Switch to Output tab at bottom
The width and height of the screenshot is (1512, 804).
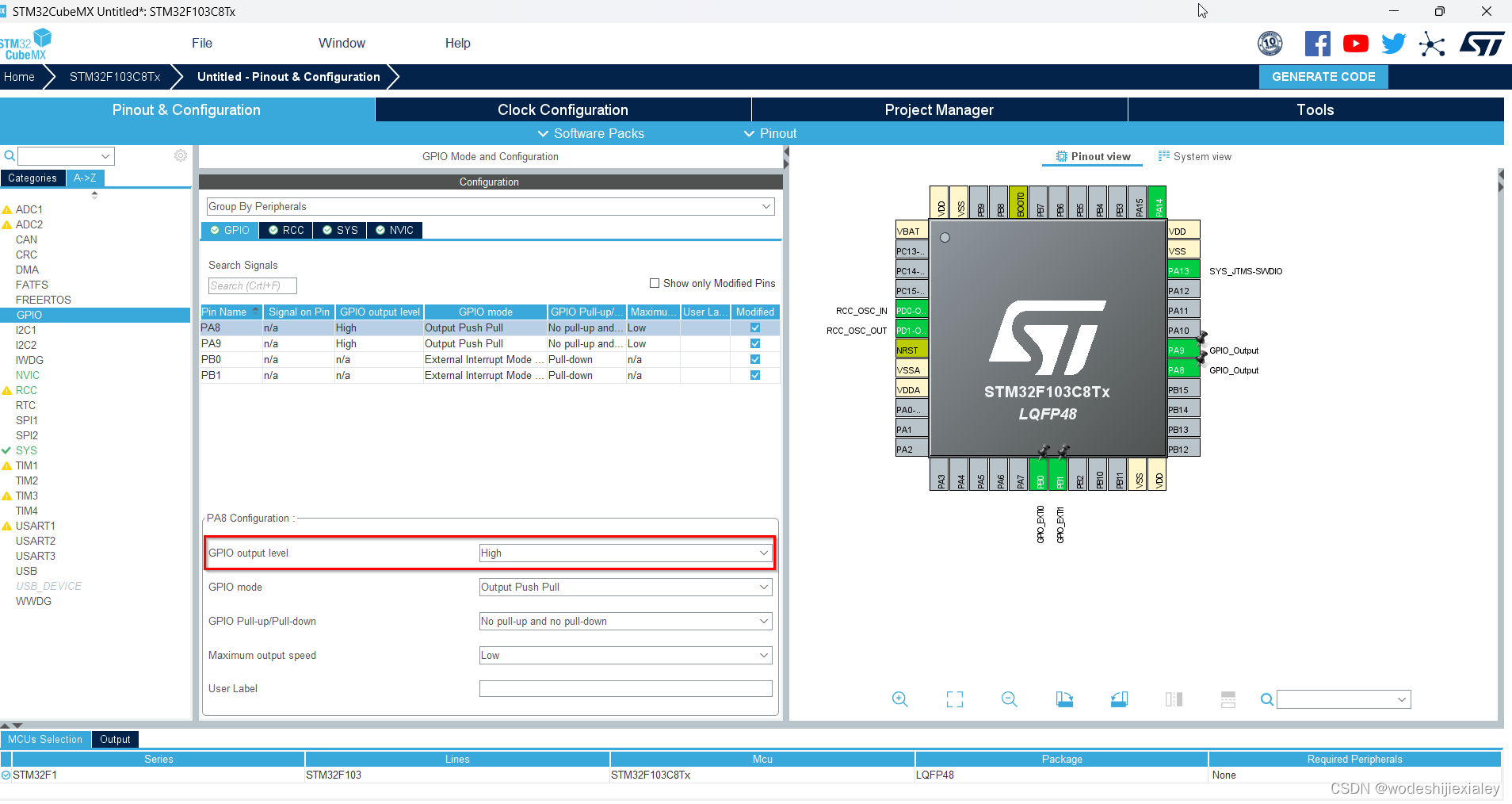(x=115, y=739)
